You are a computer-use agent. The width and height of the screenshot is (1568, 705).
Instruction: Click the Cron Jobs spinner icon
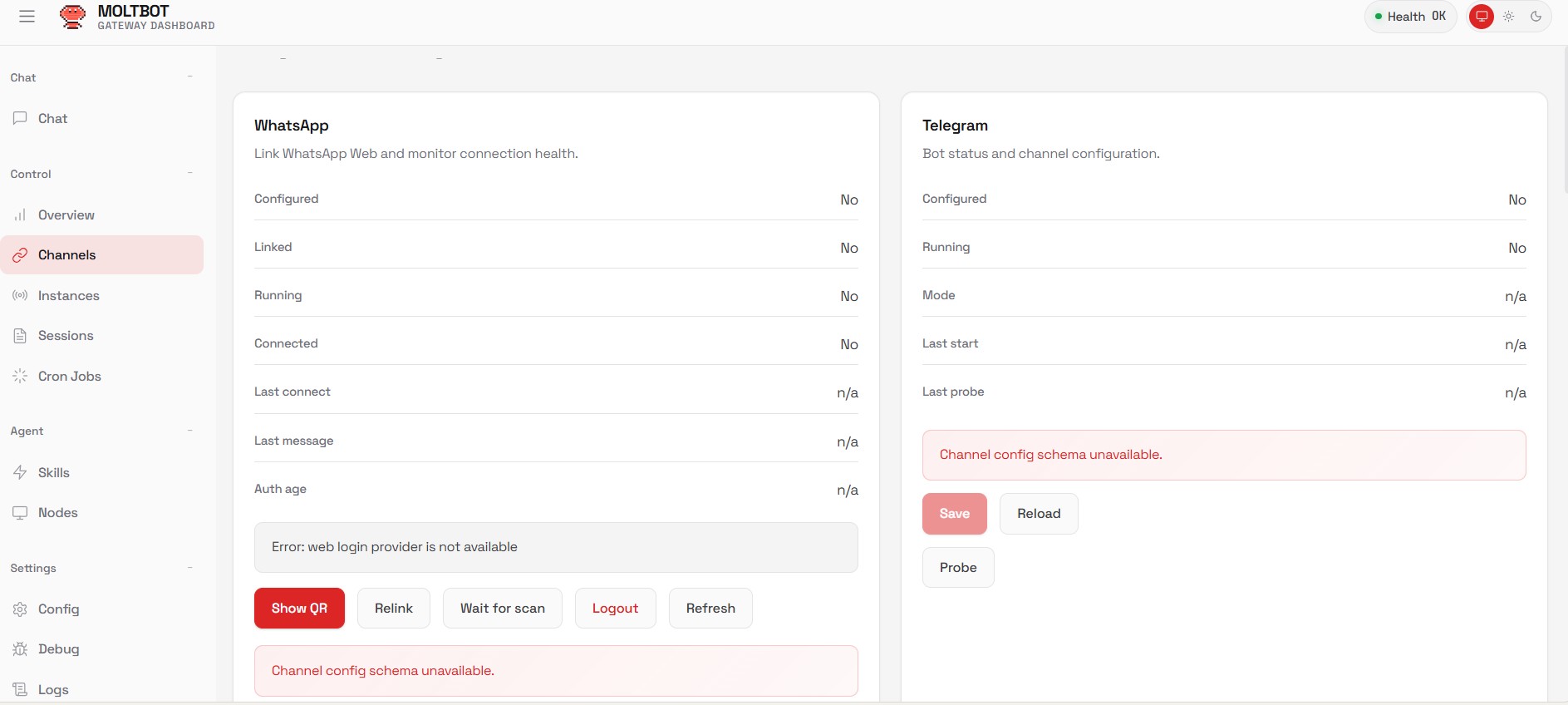(20, 377)
